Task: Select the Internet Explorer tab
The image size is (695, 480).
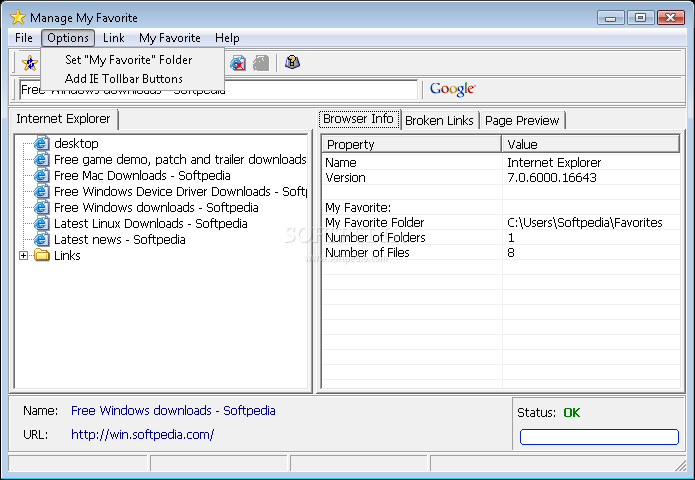Action: 63,118
